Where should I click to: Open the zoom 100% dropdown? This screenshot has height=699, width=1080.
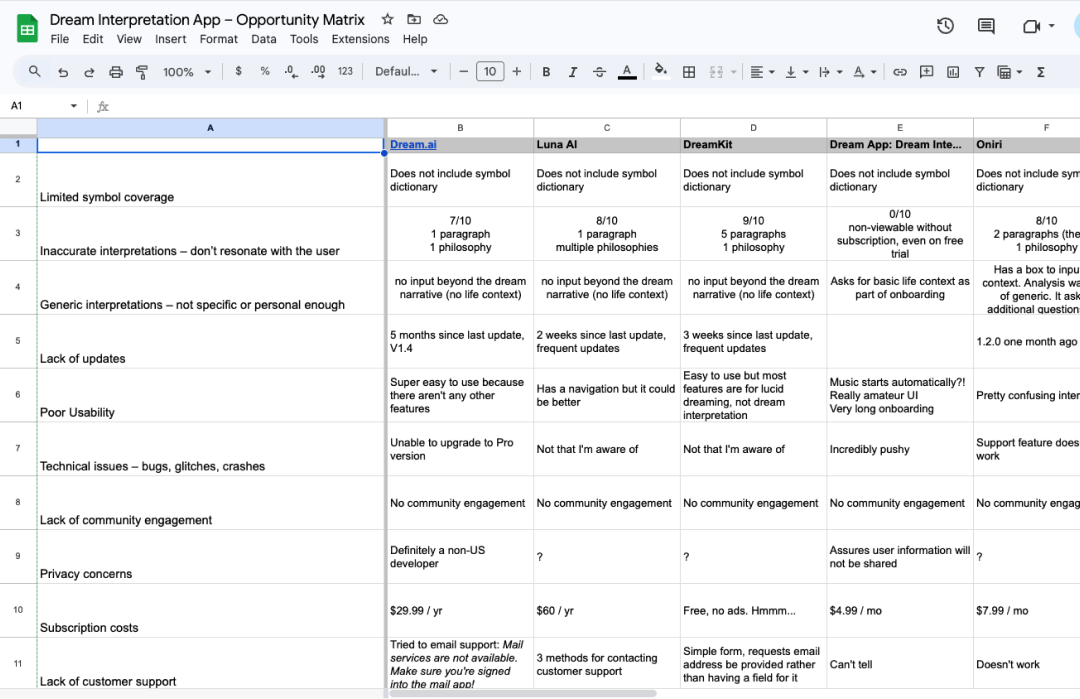tap(187, 72)
